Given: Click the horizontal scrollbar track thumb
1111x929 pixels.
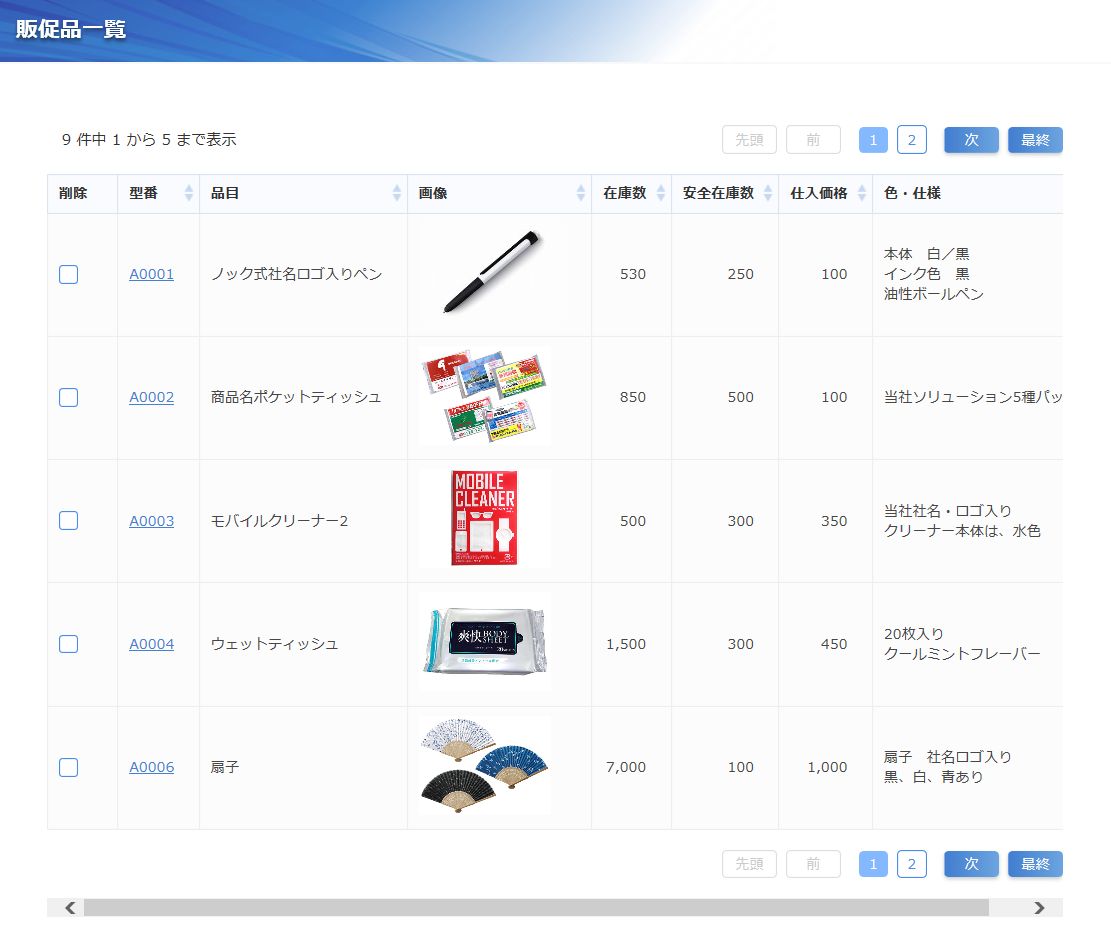Looking at the screenshot, I should 535,908.
